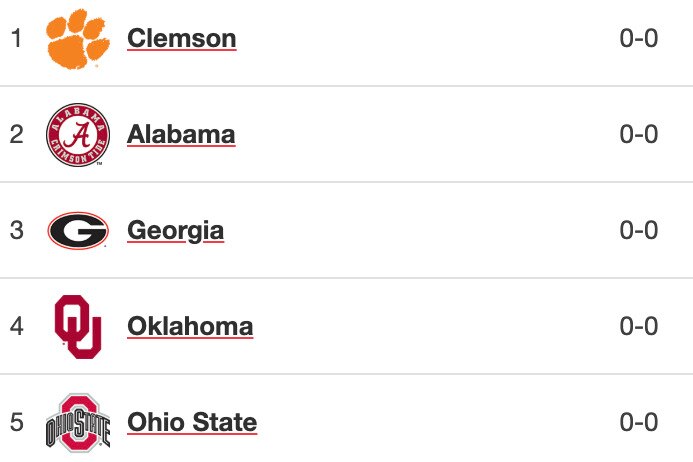This screenshot has height=462, width=693.
Task: Click the Georgia Bulldogs G logo
Action: click(x=78, y=231)
